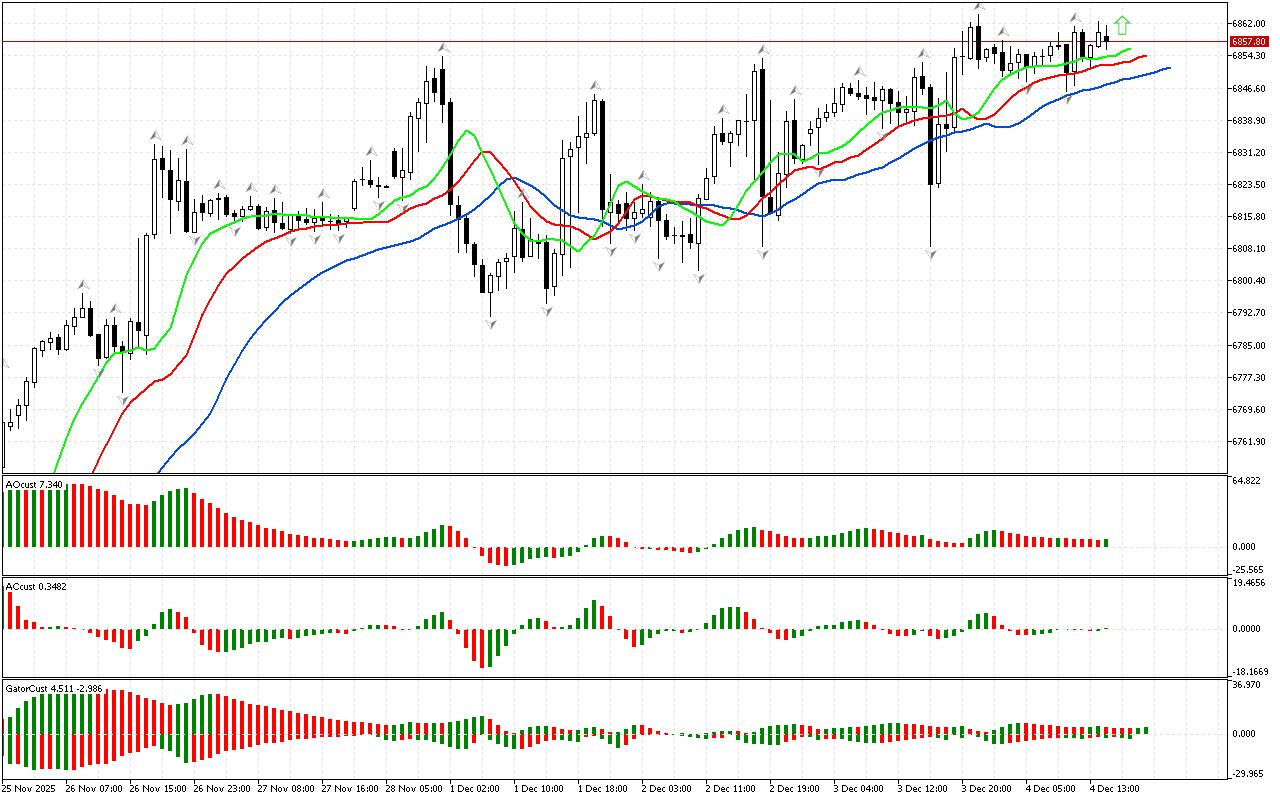Click the ACcust 0.3482 indicator label
Image resolution: width=1280 pixels, height=800 pixels.
coord(36,585)
